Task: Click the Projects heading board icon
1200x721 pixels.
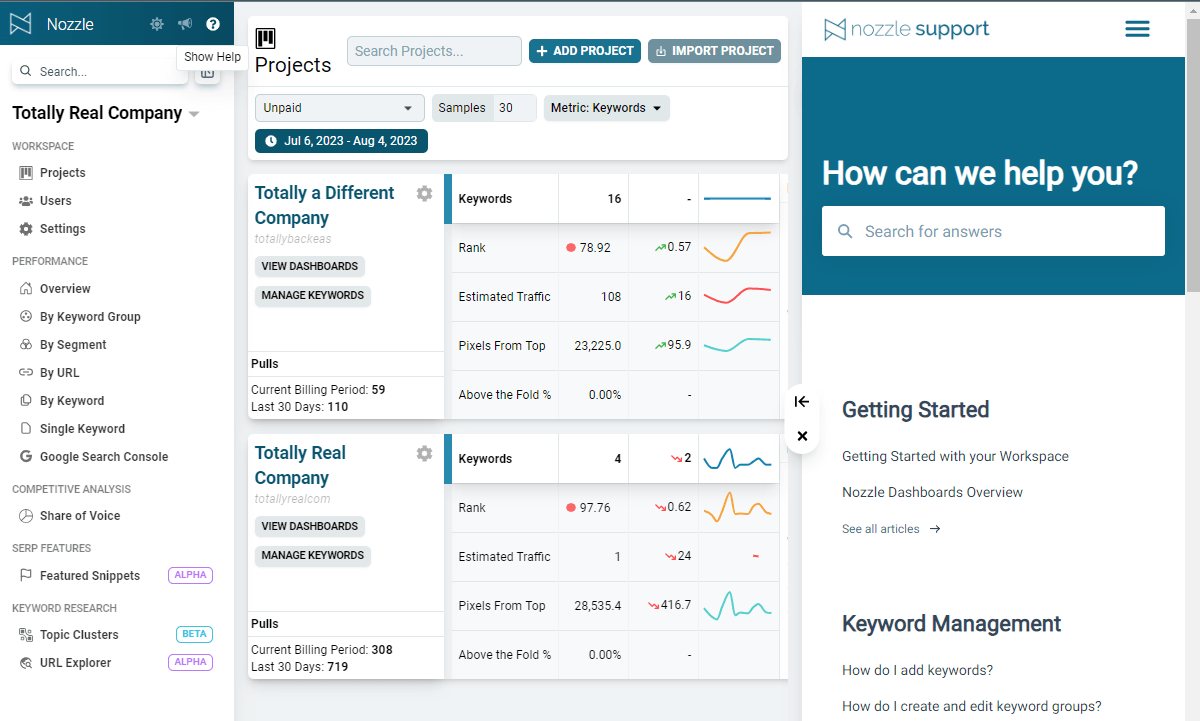Action: (x=265, y=39)
